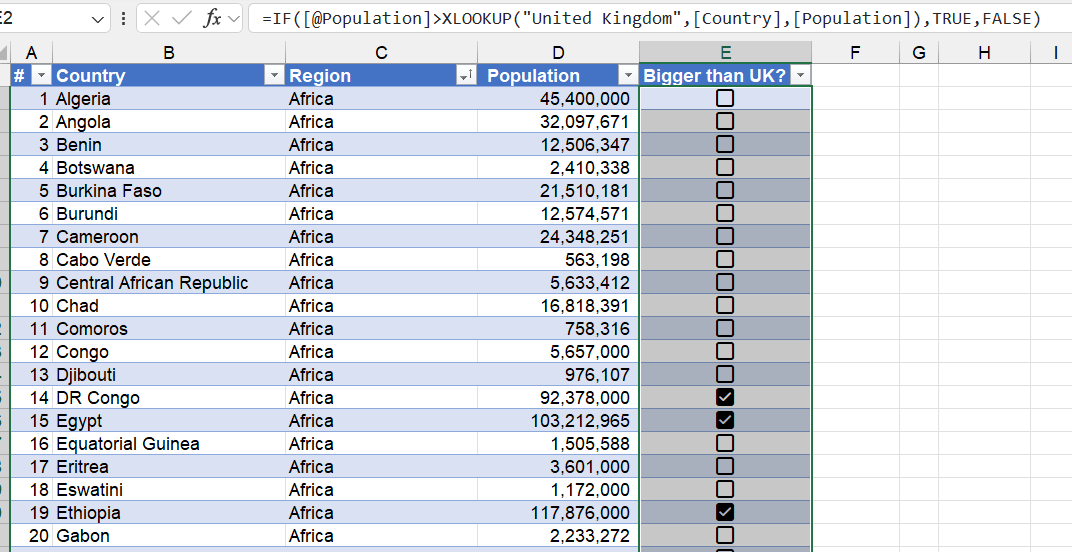1072x552 pixels.
Task: Toggle the checkbox for Algeria
Action: point(725,98)
